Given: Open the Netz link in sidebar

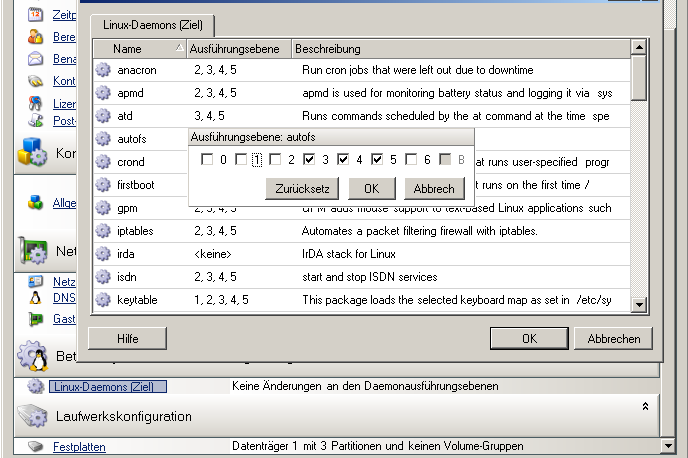Looking at the screenshot, I should coord(64,281).
